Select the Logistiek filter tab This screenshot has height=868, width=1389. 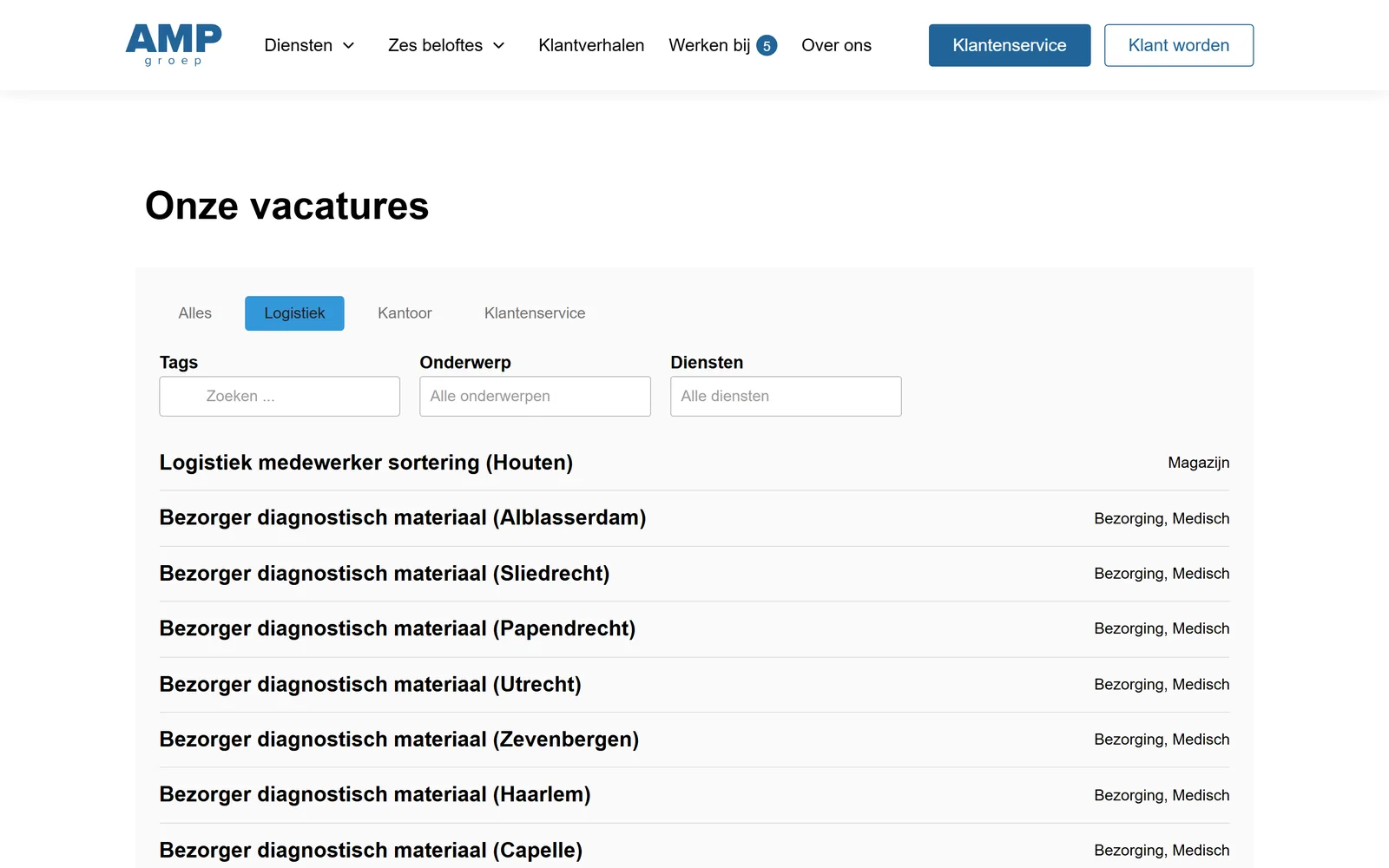coord(294,313)
